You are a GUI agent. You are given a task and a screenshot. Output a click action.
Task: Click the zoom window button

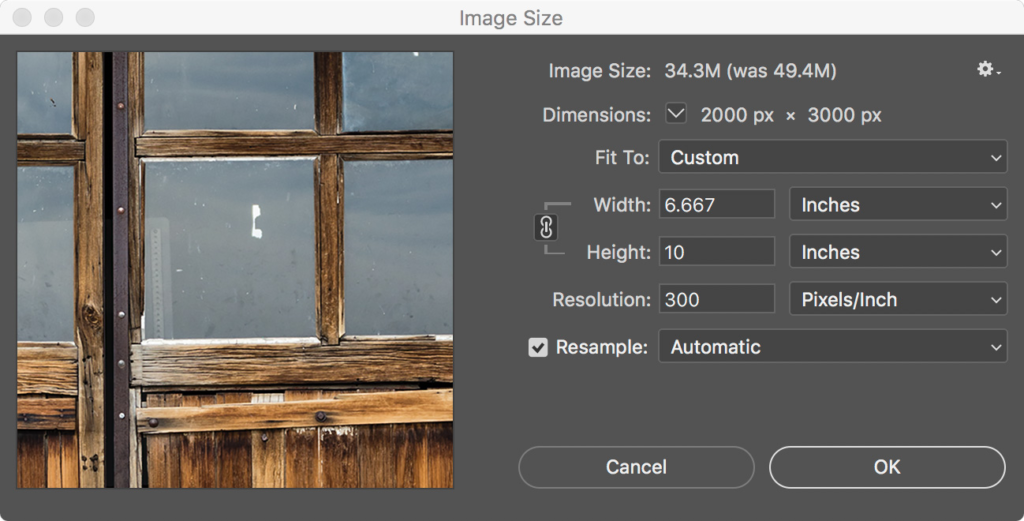[85, 18]
